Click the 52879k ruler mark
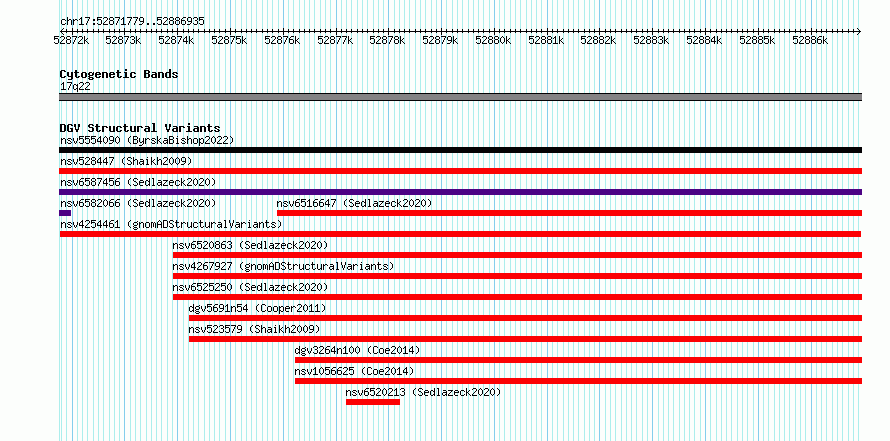 tap(440, 40)
